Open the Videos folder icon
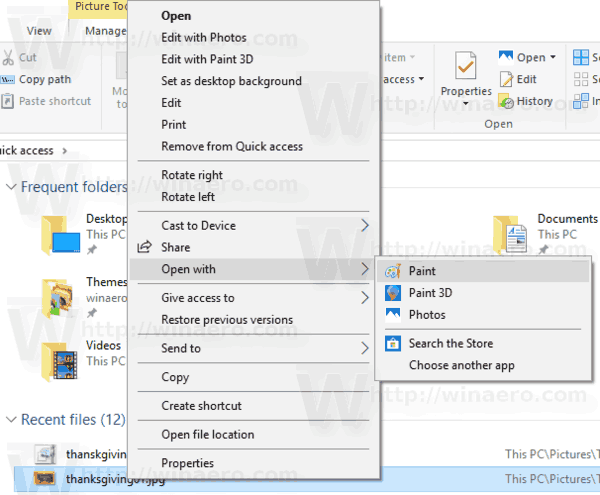The width and height of the screenshot is (600, 495). coord(60,361)
